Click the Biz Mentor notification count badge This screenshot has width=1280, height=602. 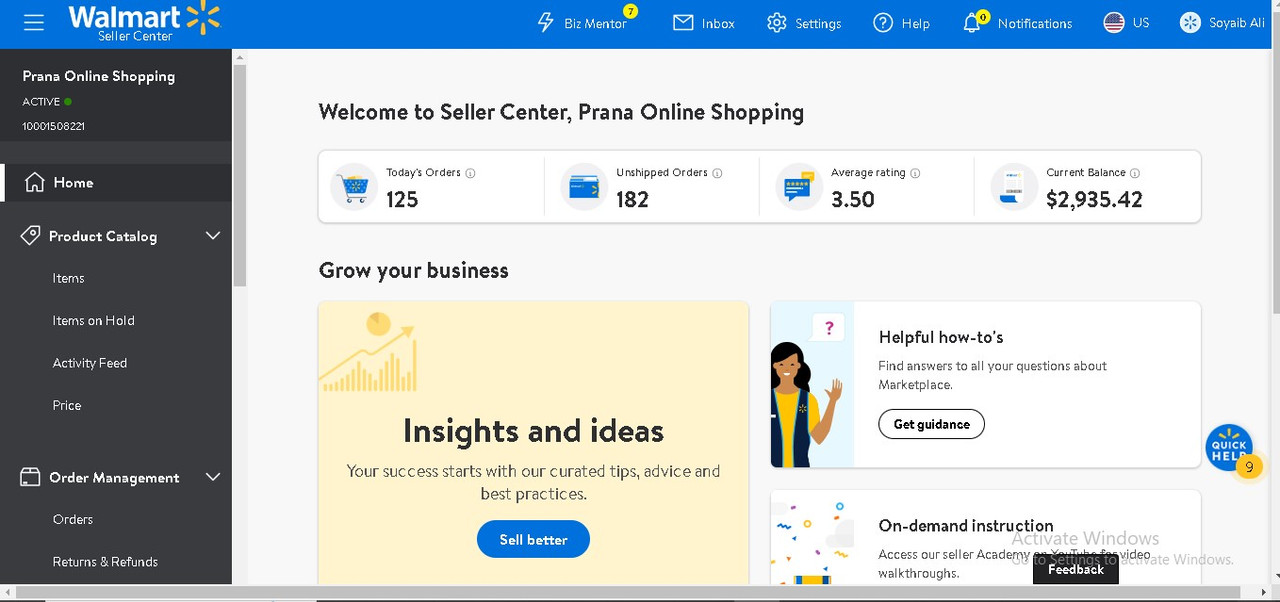630,11
